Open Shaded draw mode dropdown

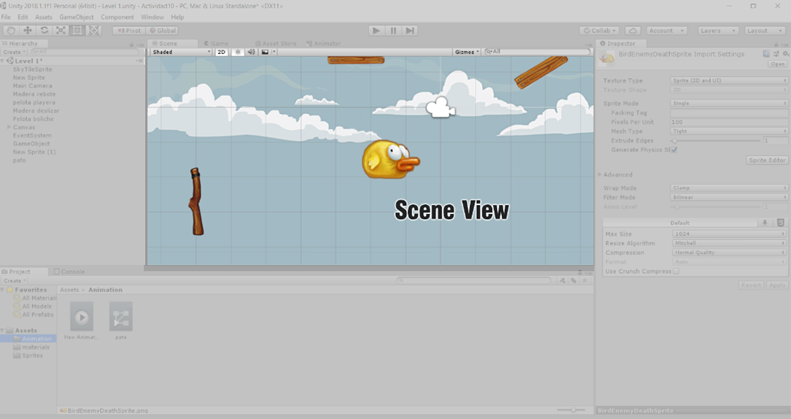click(x=181, y=52)
